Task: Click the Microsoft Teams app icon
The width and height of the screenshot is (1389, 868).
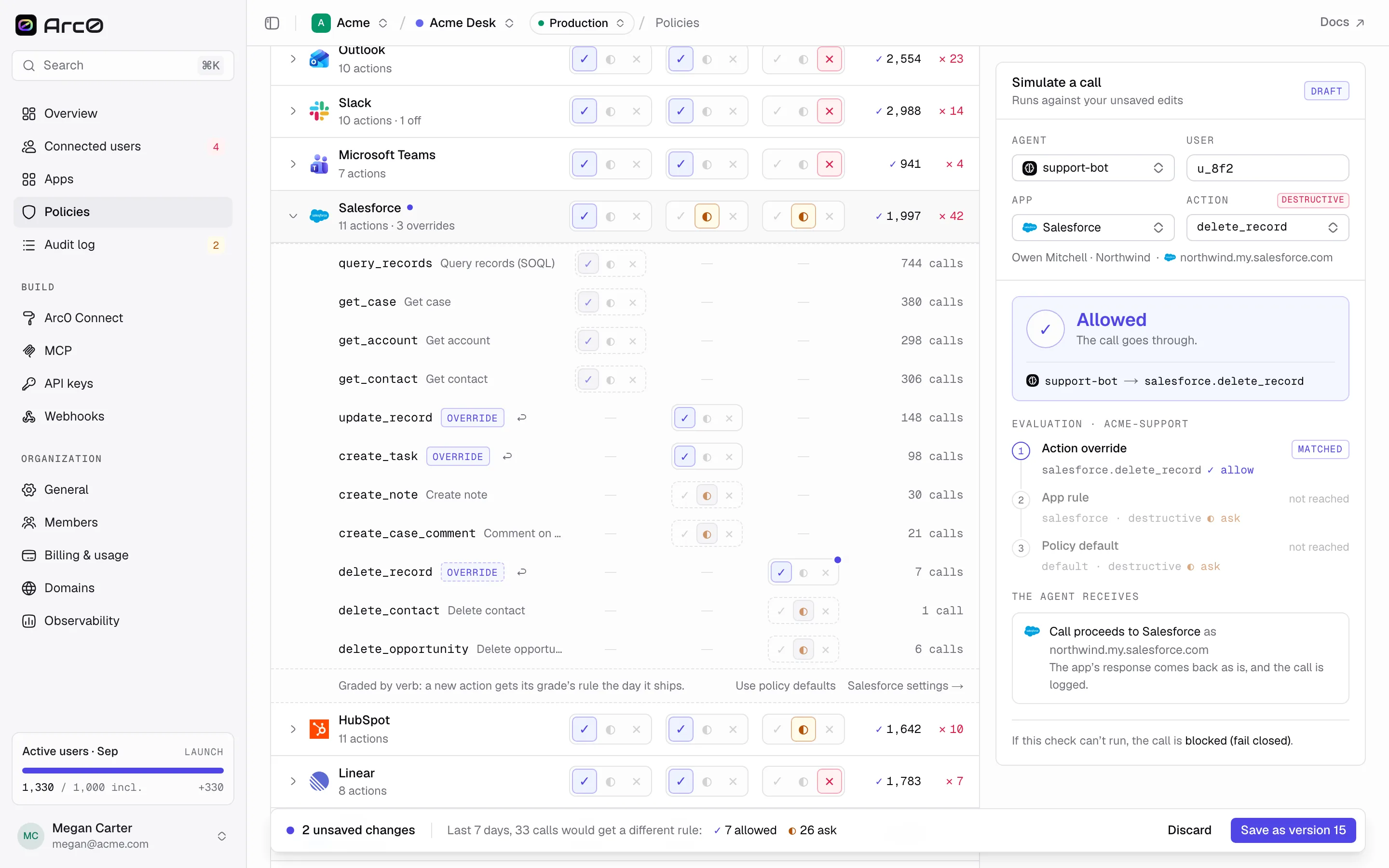Action: coord(319,164)
